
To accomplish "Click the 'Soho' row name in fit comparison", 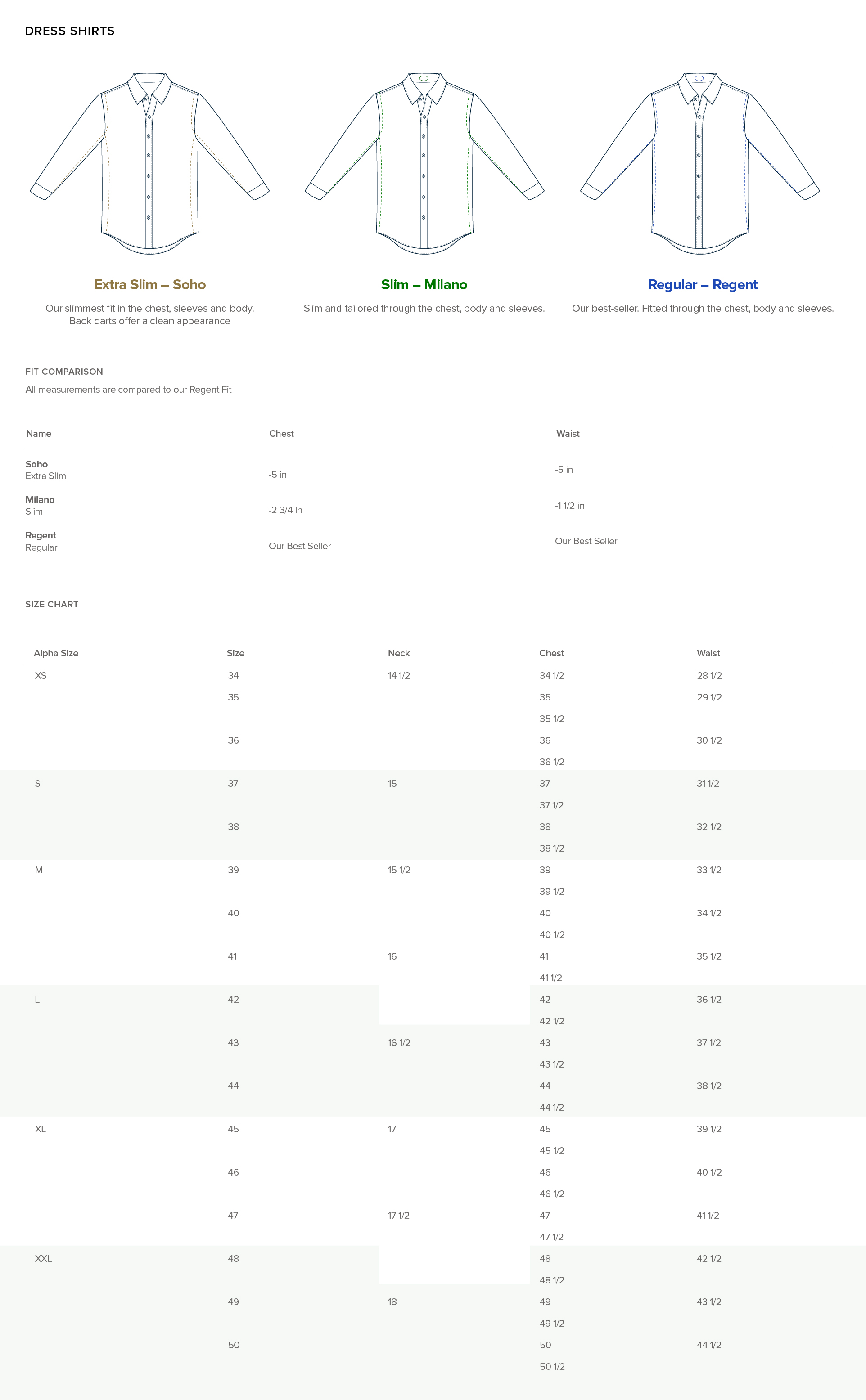I will click(36, 464).
